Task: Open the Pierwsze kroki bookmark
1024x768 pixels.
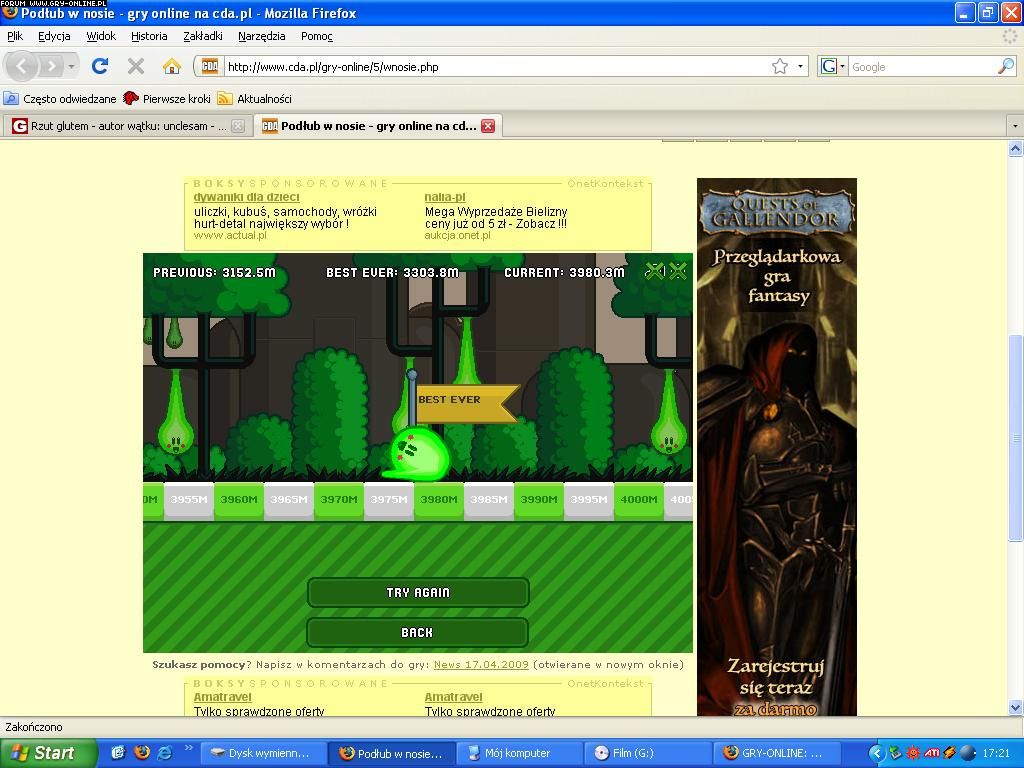Action: pyautogui.click(x=167, y=99)
